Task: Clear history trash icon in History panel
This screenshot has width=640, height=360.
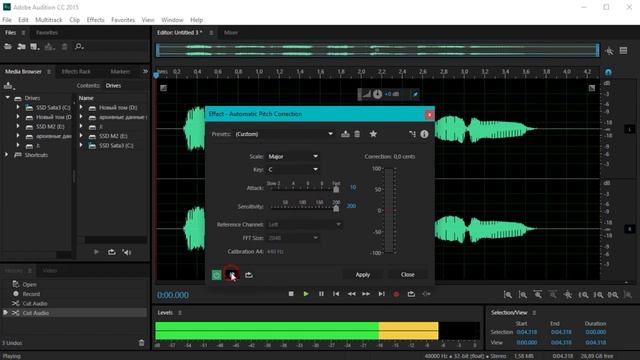Action: tap(141, 343)
